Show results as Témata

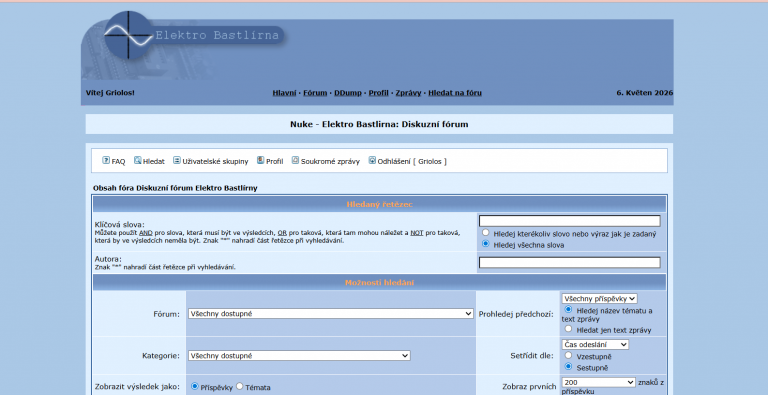click(240, 386)
